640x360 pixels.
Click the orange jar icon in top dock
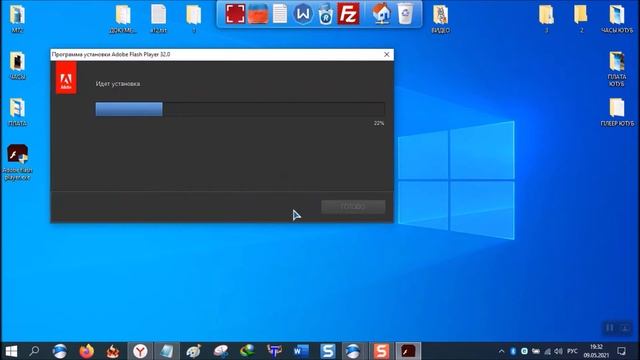pyautogui.click(x=258, y=13)
